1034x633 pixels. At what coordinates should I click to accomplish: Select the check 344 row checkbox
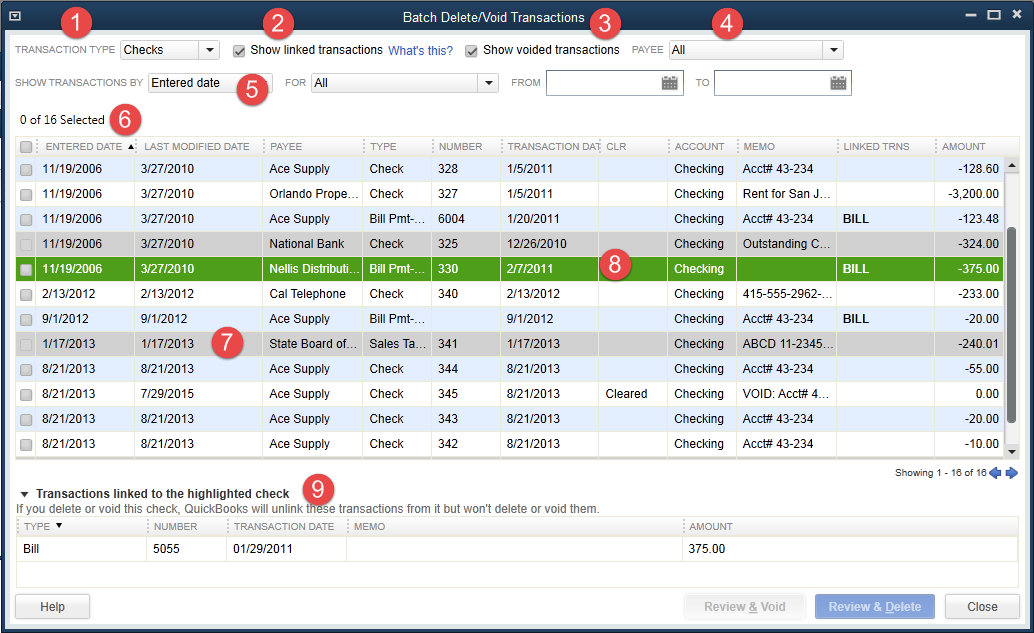26,369
